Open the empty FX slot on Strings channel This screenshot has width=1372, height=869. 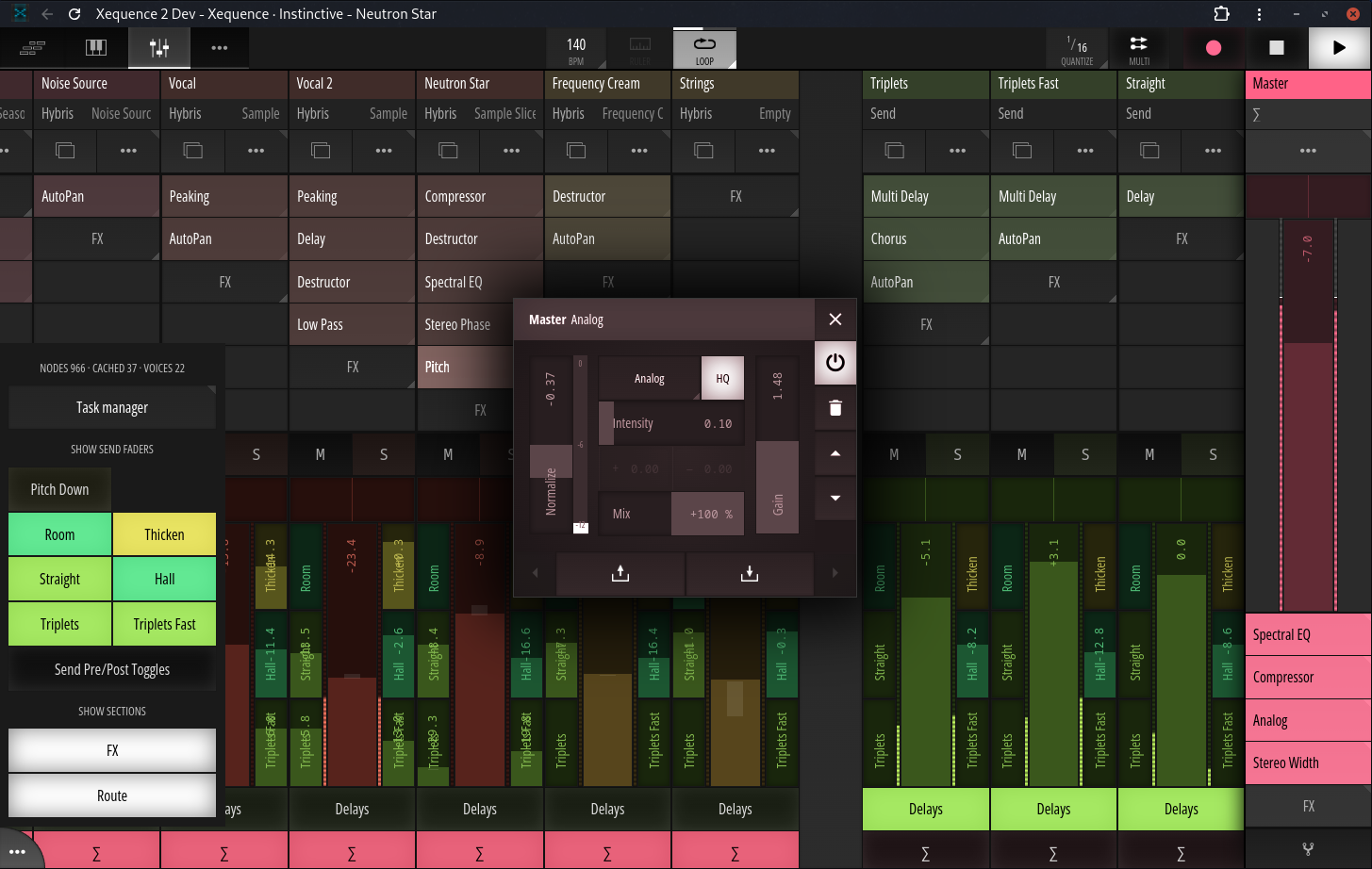[736, 196]
